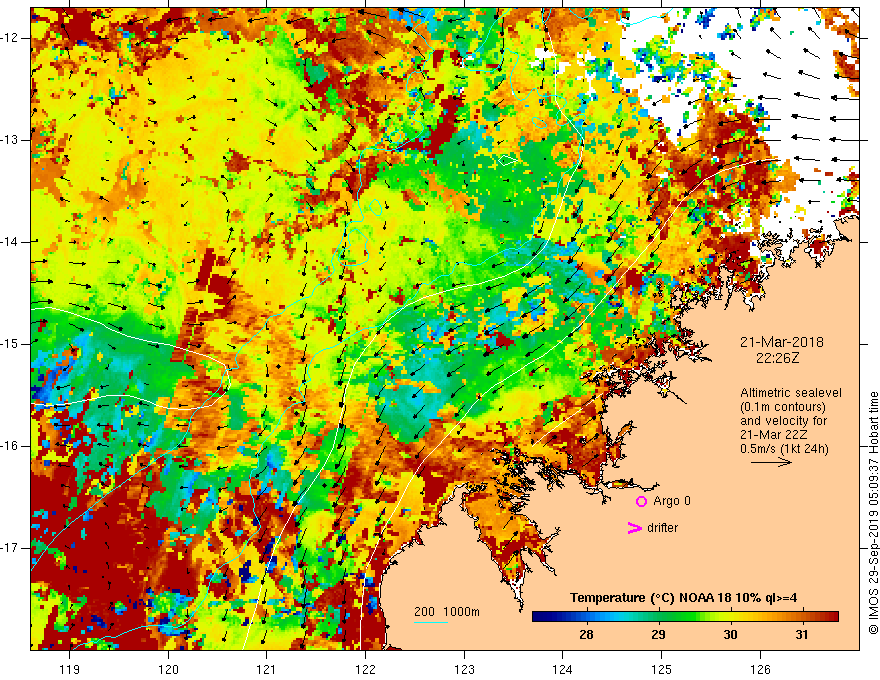Click the 'Altimetric sealevel' caption text
The image size is (880, 680).
click(x=791, y=393)
